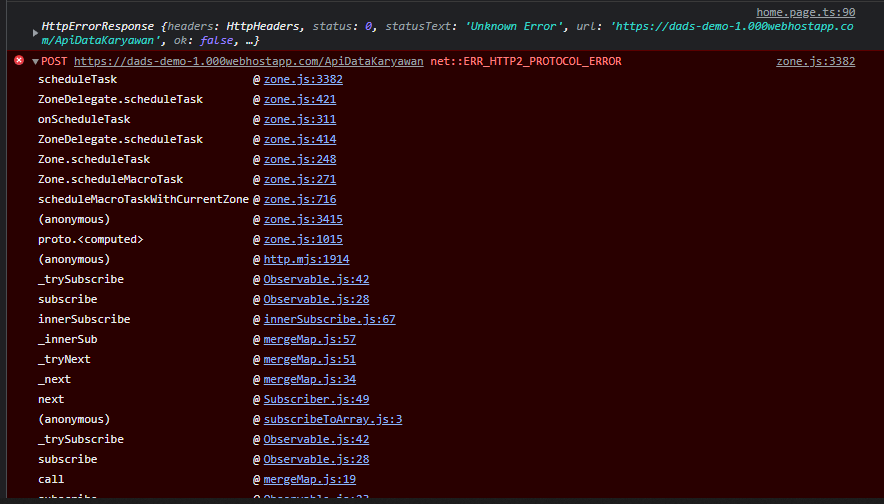Click the proto.<computed> function name
This screenshot has width=884, height=504.
[x=91, y=240]
